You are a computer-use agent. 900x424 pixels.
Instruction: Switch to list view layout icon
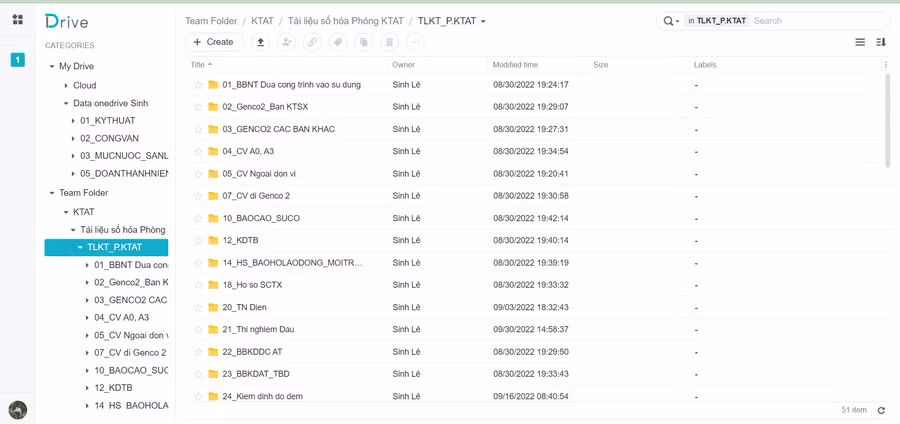(860, 42)
